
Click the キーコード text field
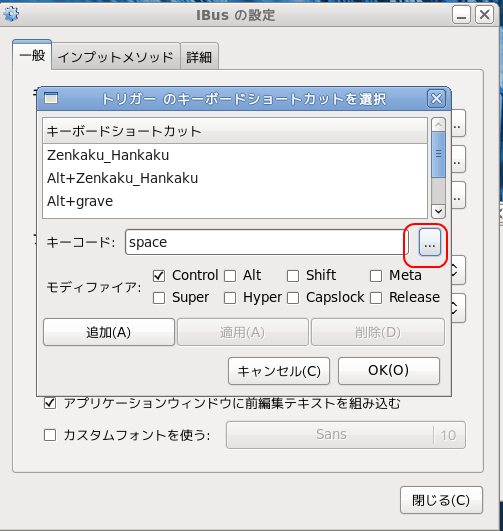pyautogui.click(x=267, y=242)
